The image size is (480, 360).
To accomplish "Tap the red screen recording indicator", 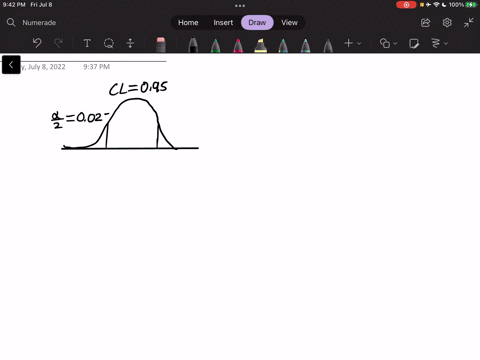I will coord(406,5).
